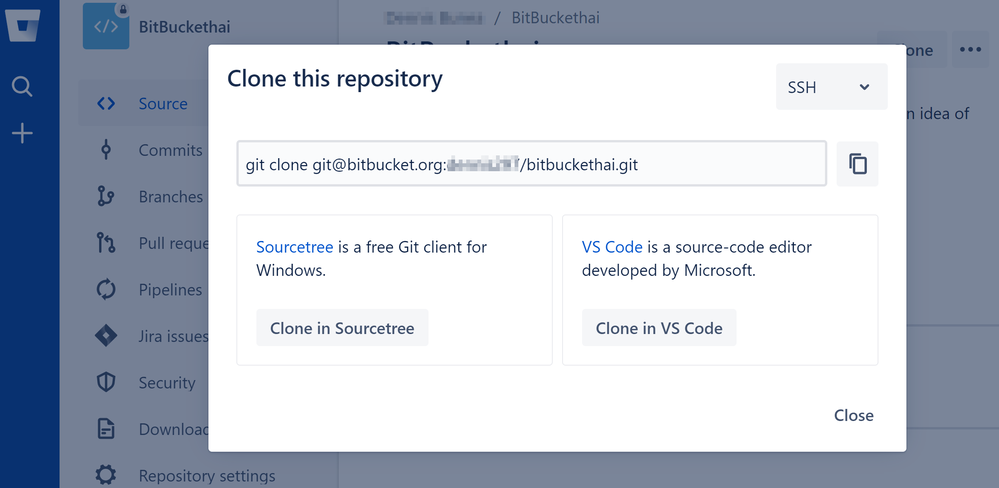
Task: Go to Branches in sidebar
Action: coord(171,197)
